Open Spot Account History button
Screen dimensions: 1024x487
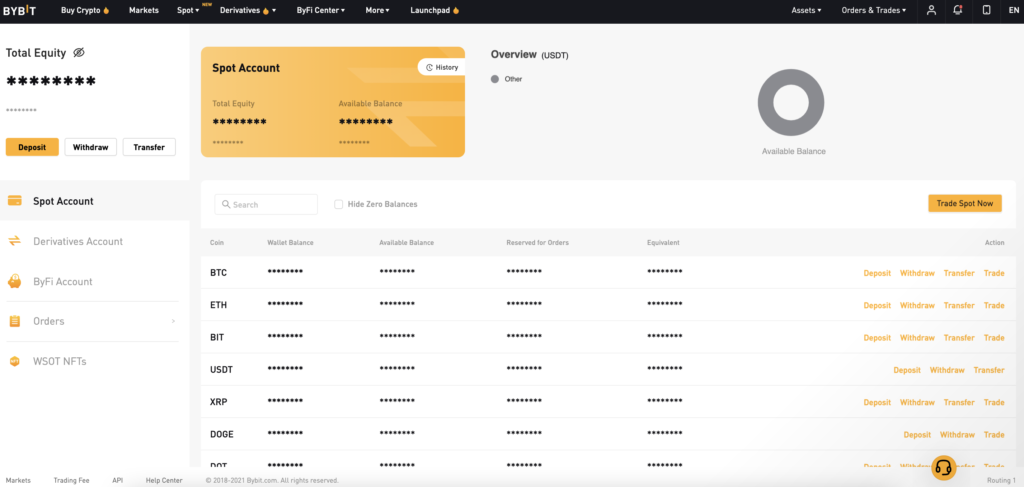coord(441,67)
